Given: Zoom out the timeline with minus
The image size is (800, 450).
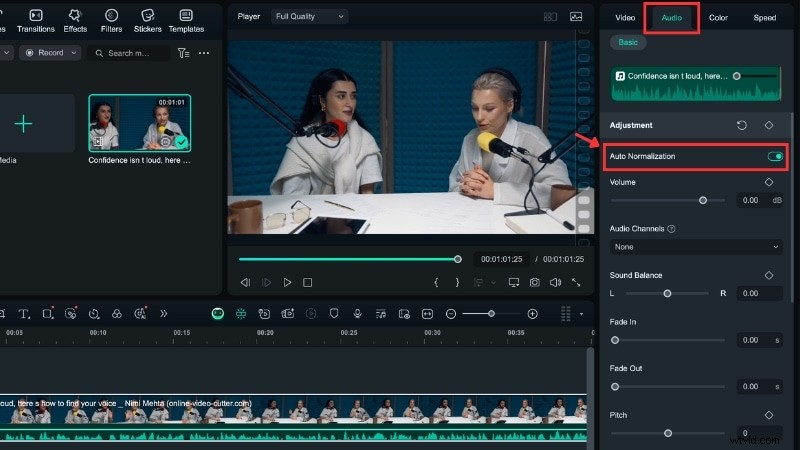Looking at the screenshot, I should coord(451,314).
